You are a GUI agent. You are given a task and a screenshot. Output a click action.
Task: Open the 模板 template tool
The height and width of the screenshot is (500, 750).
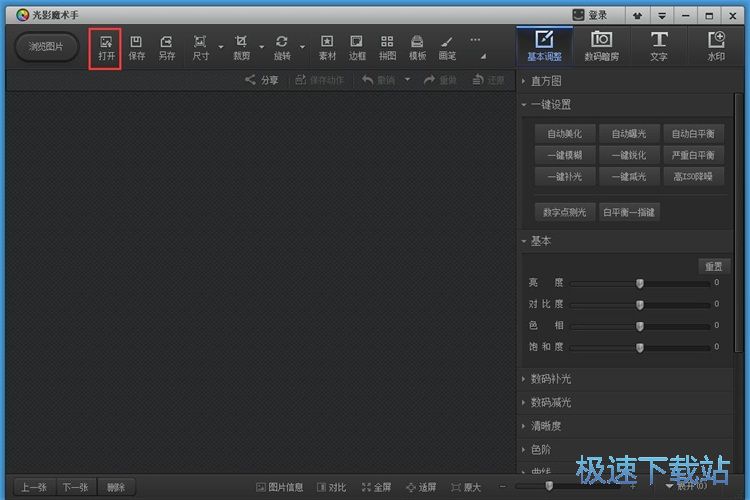pos(417,48)
